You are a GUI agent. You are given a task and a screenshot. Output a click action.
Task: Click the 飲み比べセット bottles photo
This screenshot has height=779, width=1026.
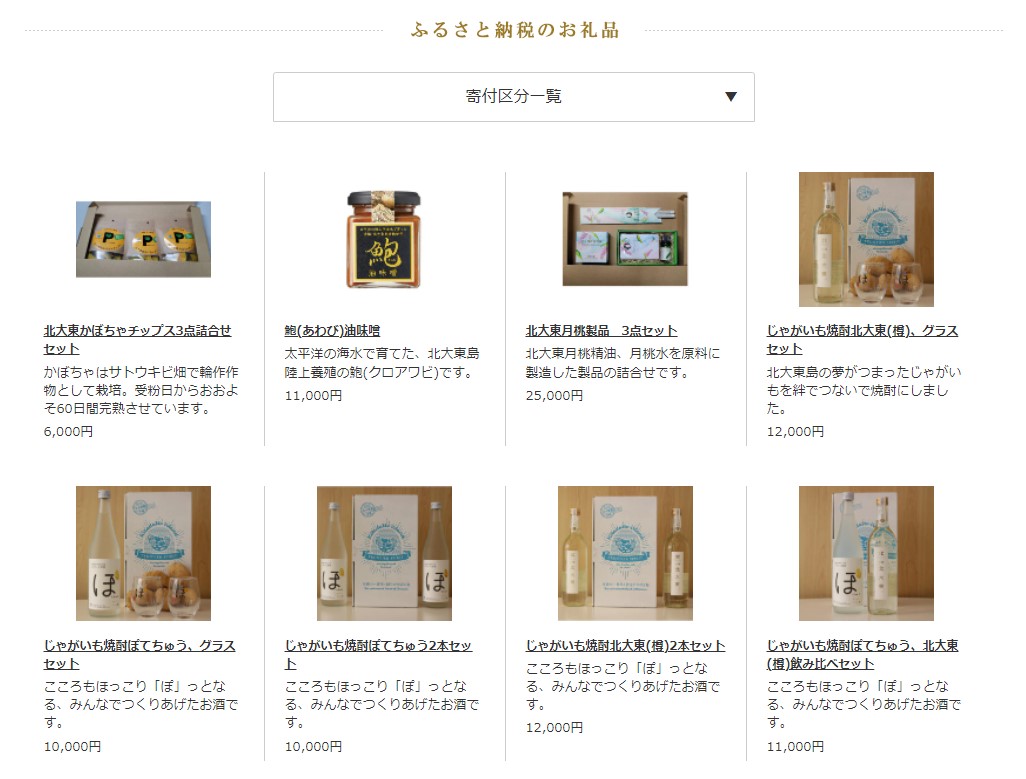coord(866,553)
